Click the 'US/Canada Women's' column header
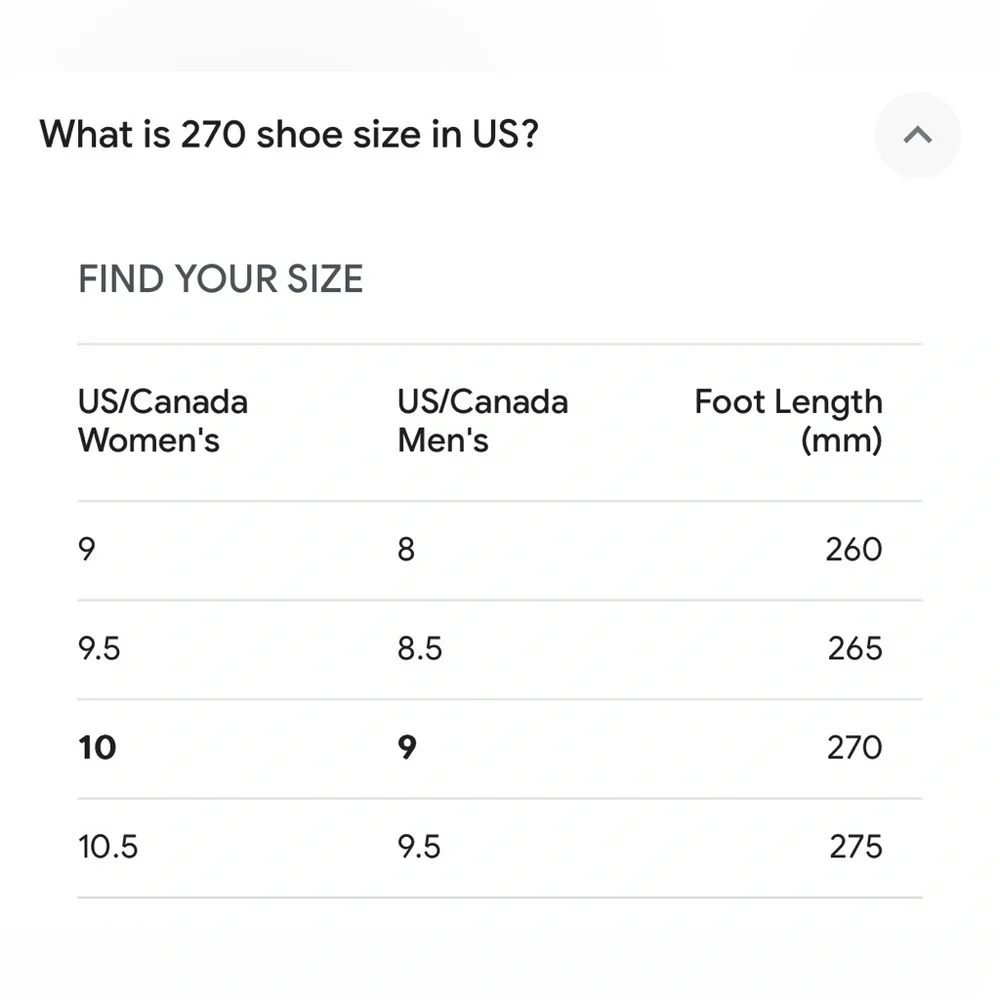This screenshot has height=1000, width=1000. (x=163, y=421)
